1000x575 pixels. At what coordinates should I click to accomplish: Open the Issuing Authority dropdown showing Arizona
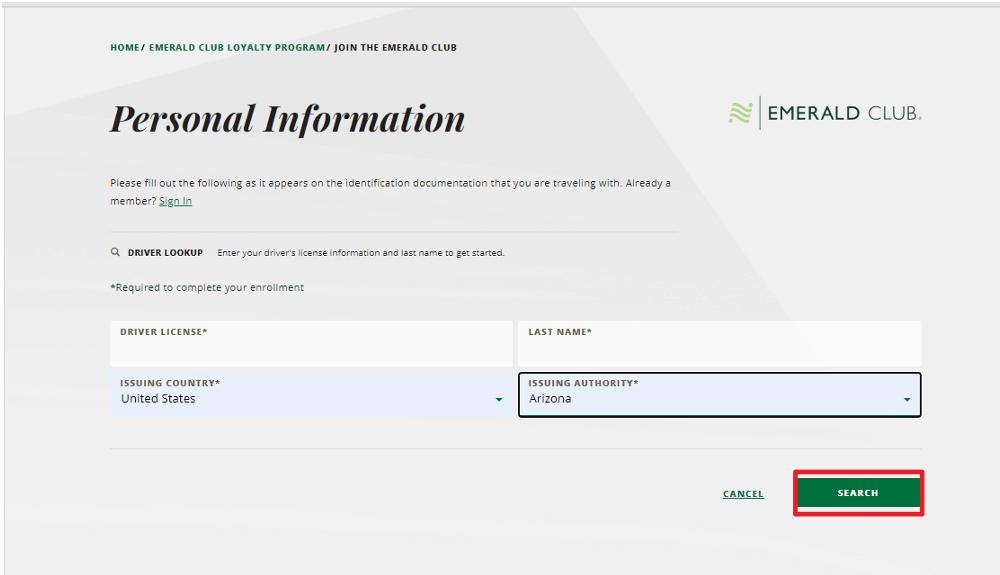click(x=719, y=395)
